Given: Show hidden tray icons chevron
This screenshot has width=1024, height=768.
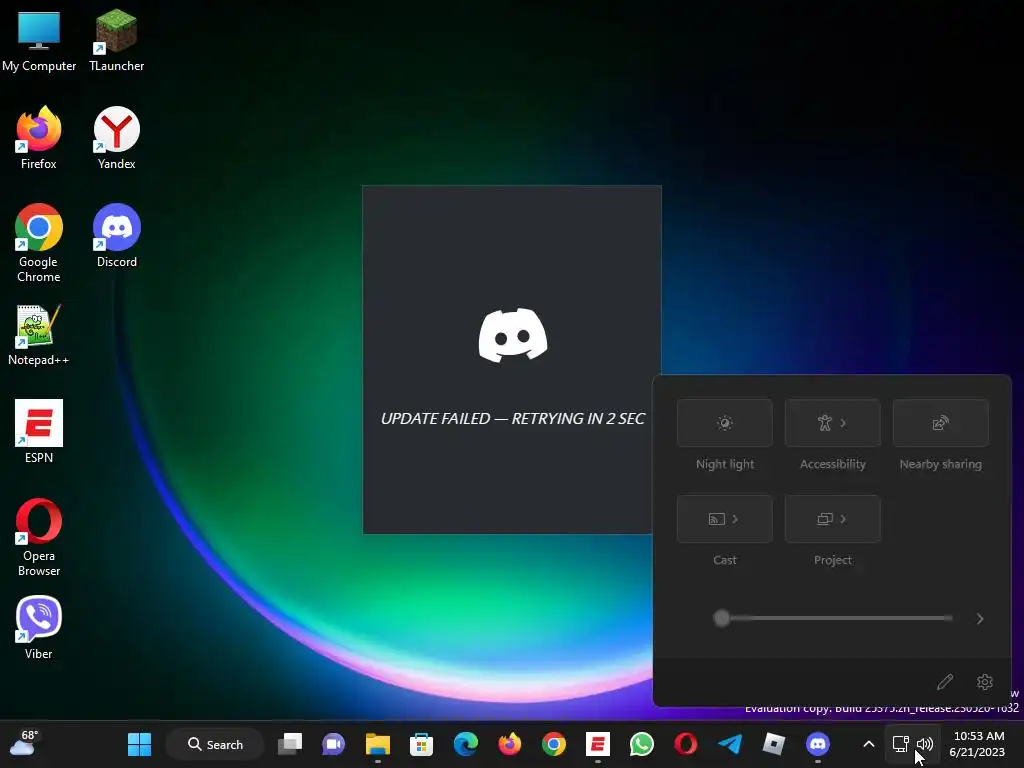Looking at the screenshot, I should pyautogui.click(x=869, y=744).
